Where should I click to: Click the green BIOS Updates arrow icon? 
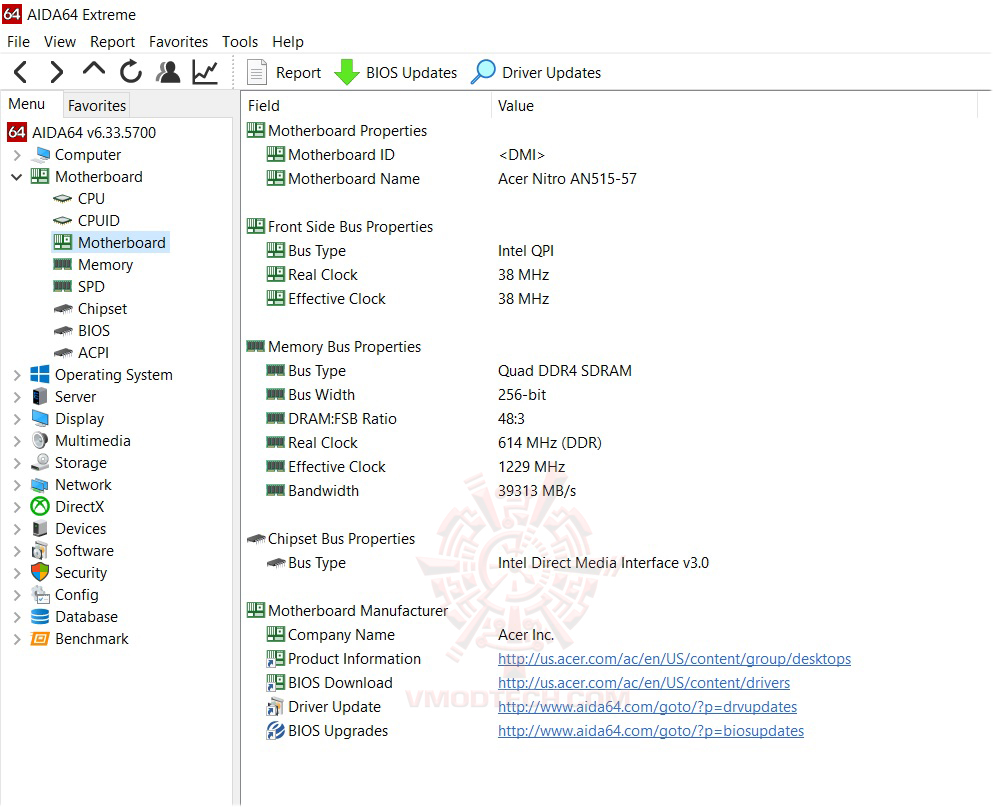click(346, 72)
